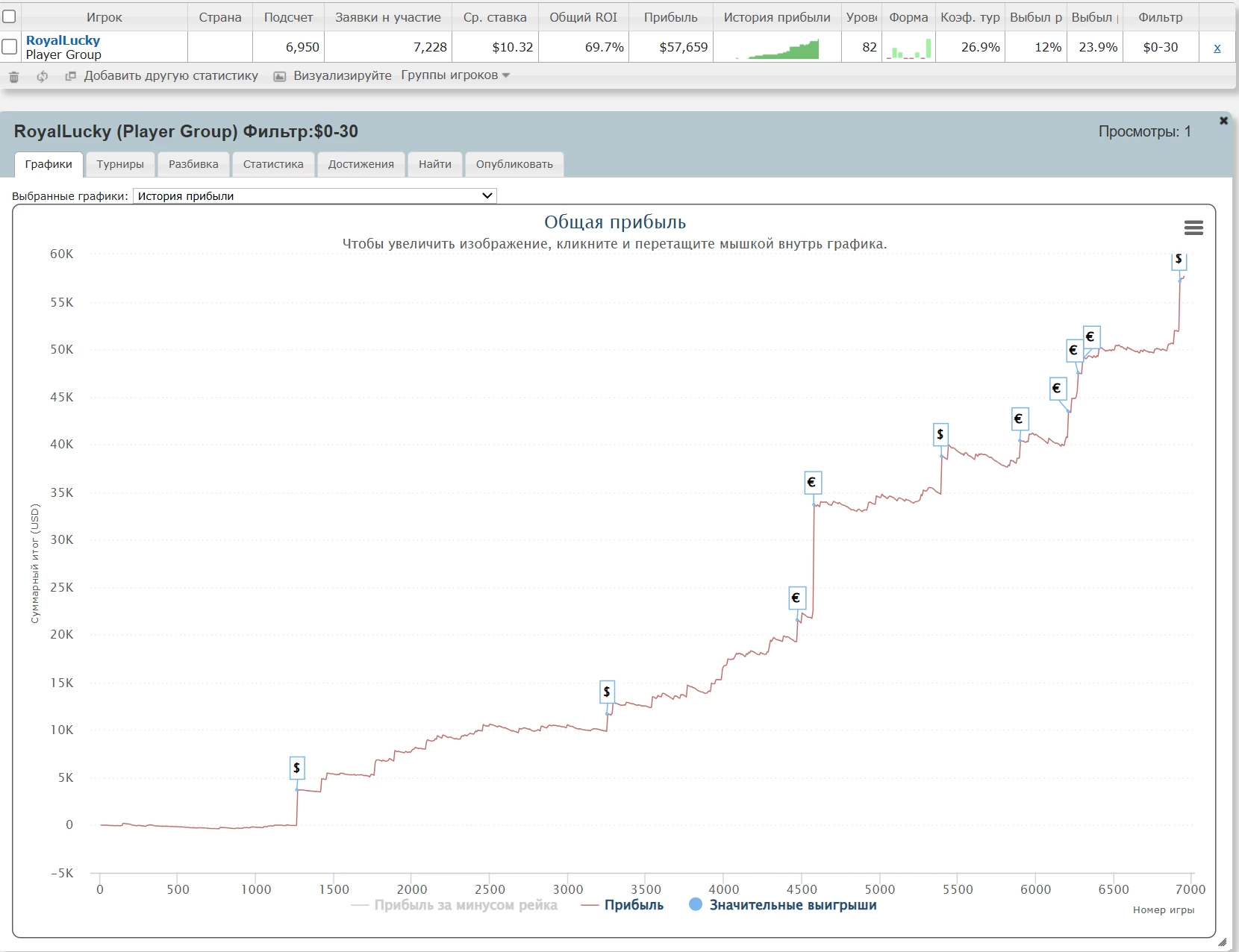The height and width of the screenshot is (952, 1239).
Task: Click the История прибыли sparkline thumbnail
Action: (776, 48)
